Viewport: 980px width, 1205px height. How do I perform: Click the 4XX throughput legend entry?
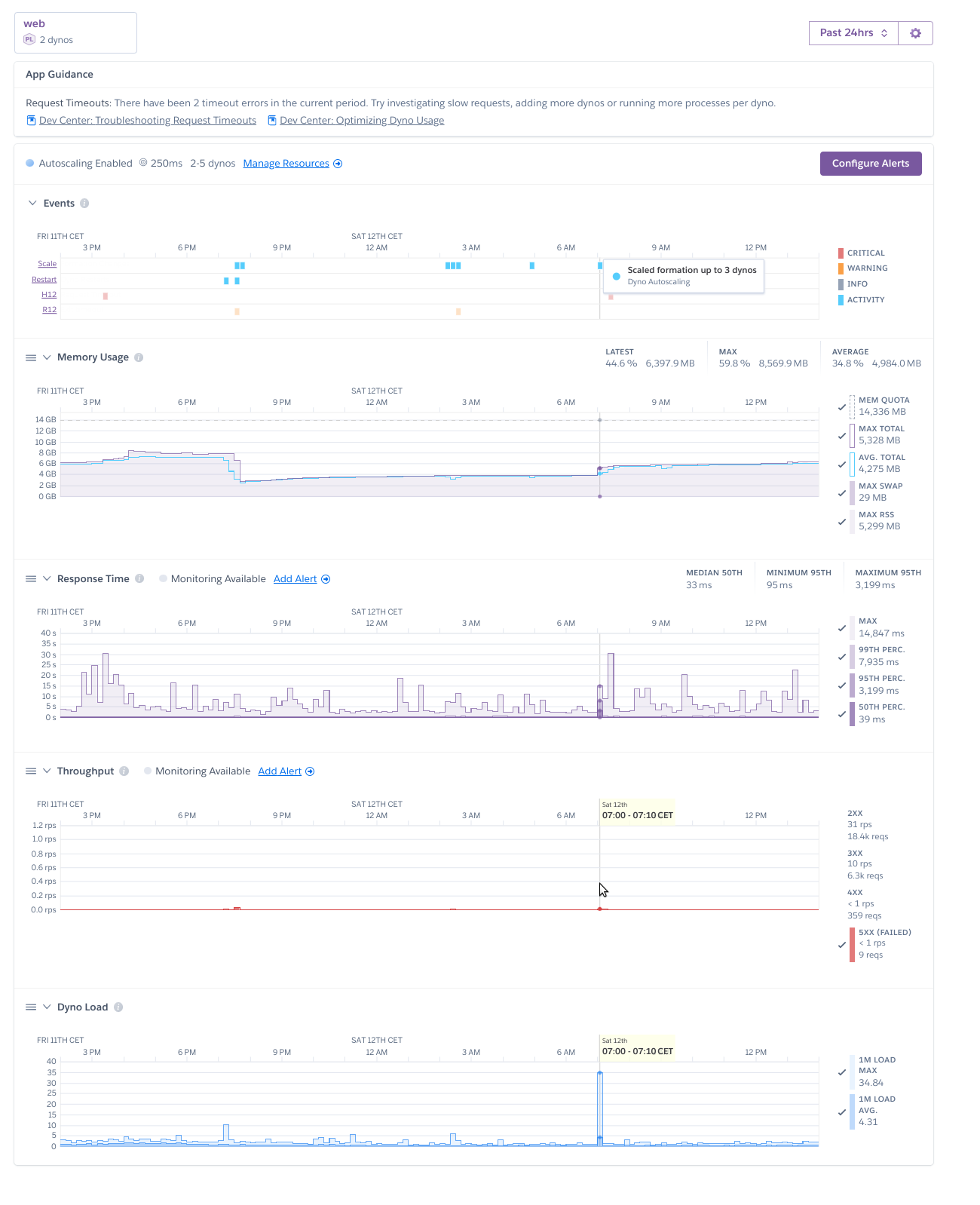865,904
